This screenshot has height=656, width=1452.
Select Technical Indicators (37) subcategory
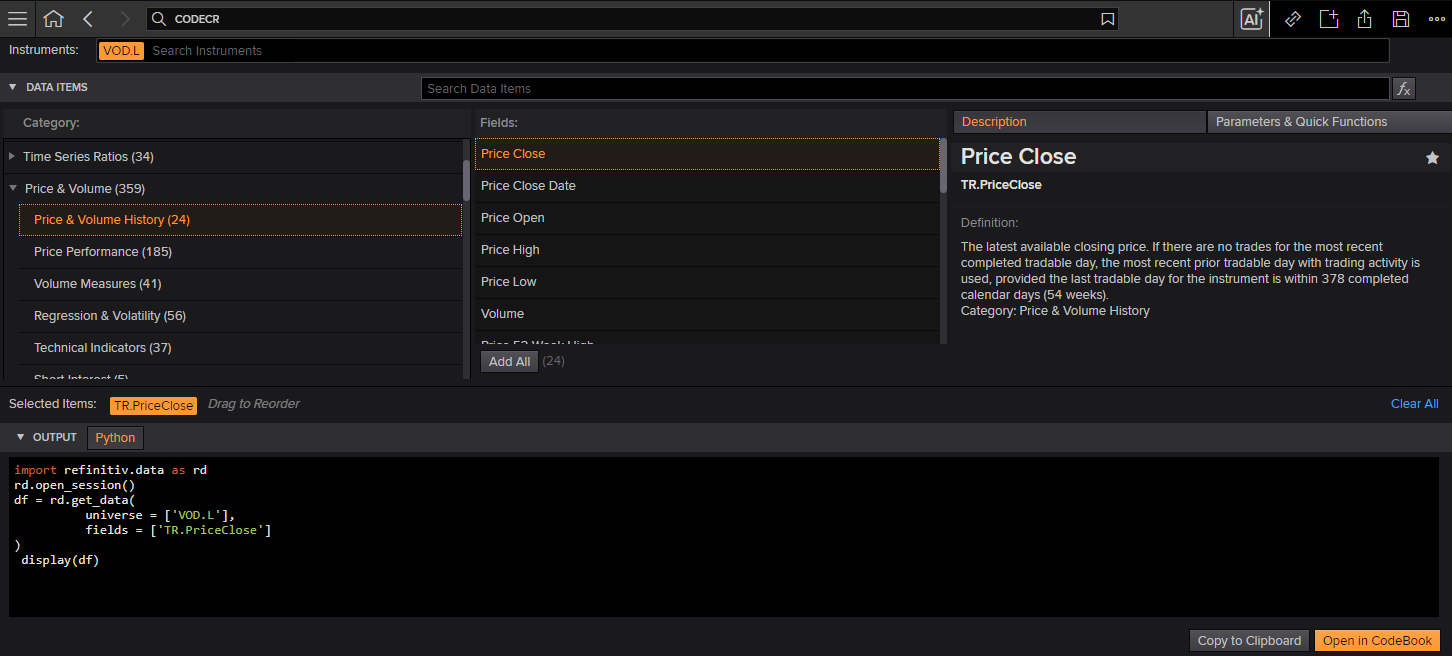pos(241,348)
